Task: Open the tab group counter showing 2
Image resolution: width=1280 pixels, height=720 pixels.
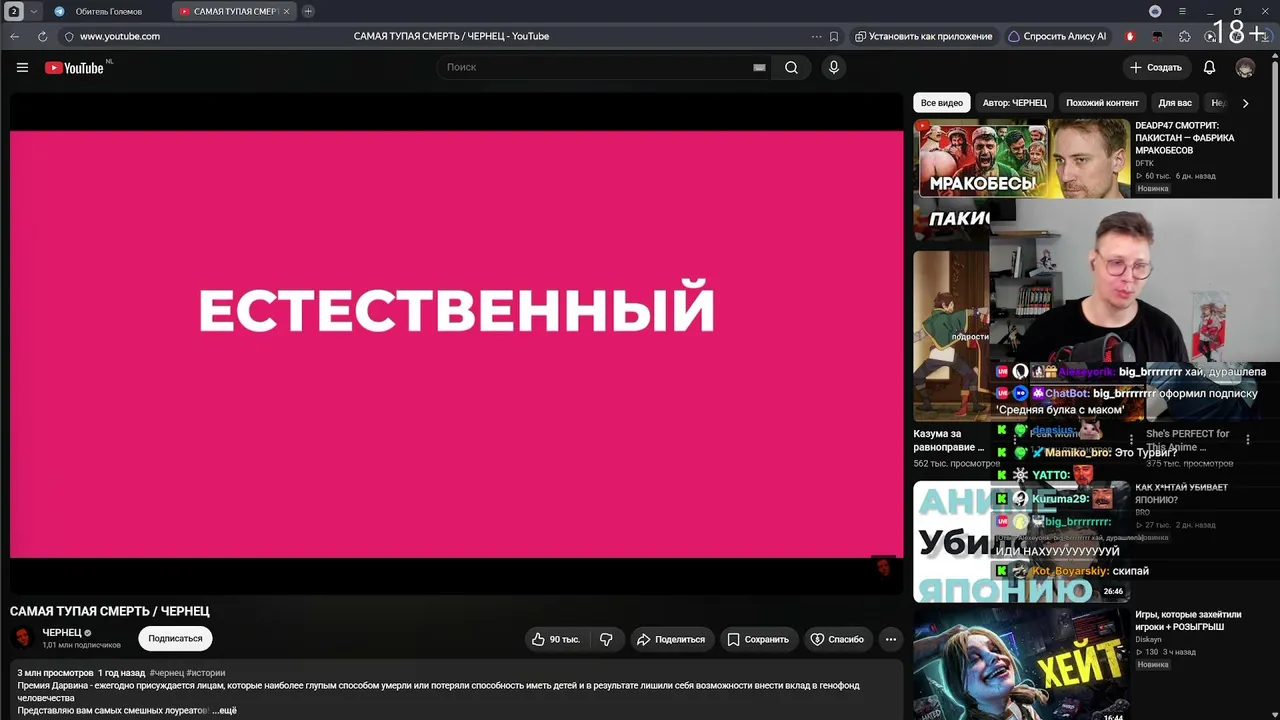Action: click(14, 11)
